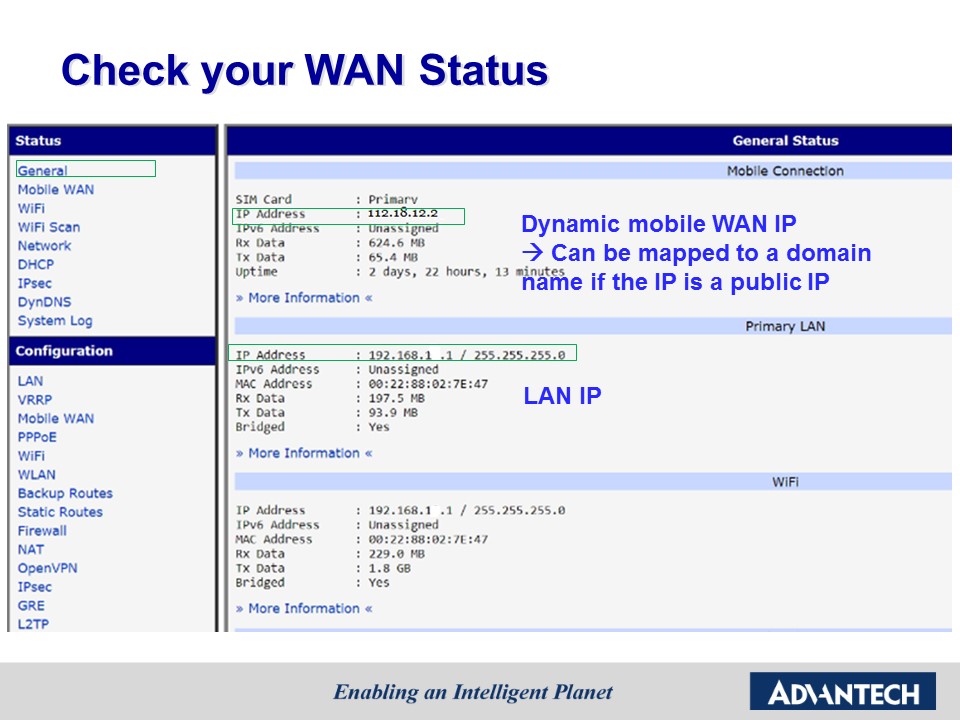Viewport: 960px width, 720px height.
Task: Open Mobile WAN under Configuration section
Action: (55, 419)
